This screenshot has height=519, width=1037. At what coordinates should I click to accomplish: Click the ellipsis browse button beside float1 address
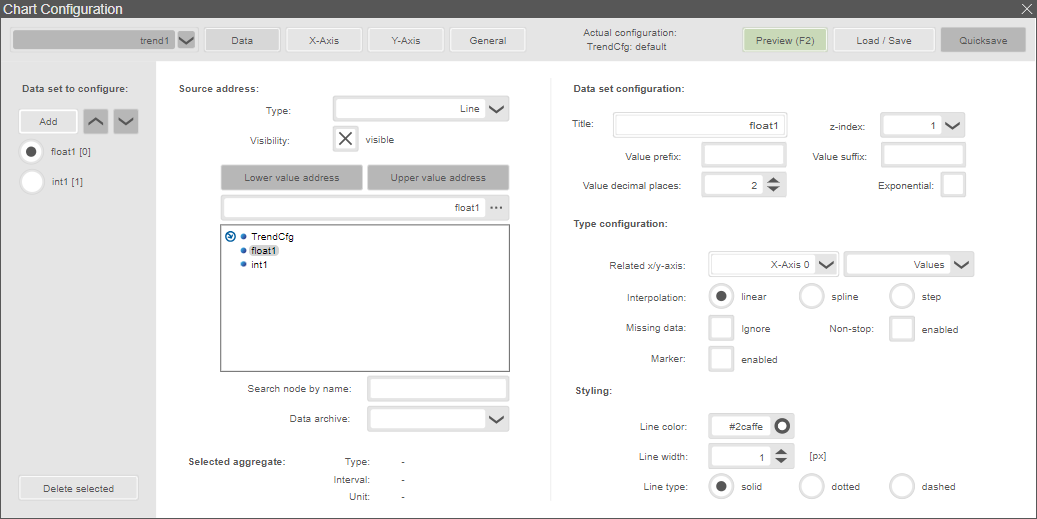pos(497,208)
